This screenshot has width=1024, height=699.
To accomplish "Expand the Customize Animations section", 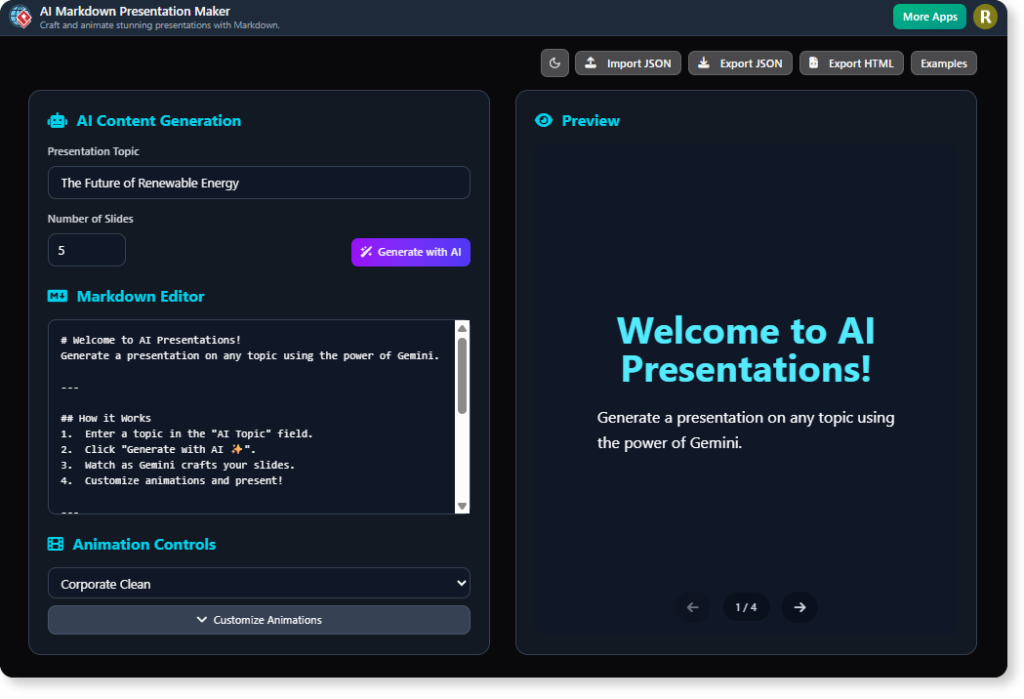I will (259, 619).
